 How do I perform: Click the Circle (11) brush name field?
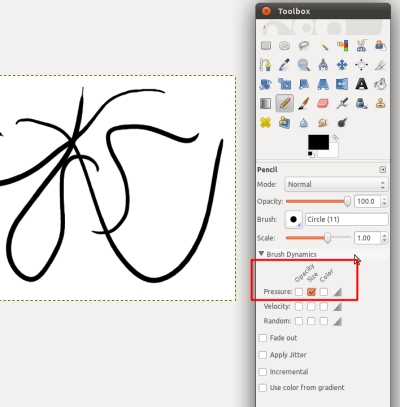click(x=347, y=219)
